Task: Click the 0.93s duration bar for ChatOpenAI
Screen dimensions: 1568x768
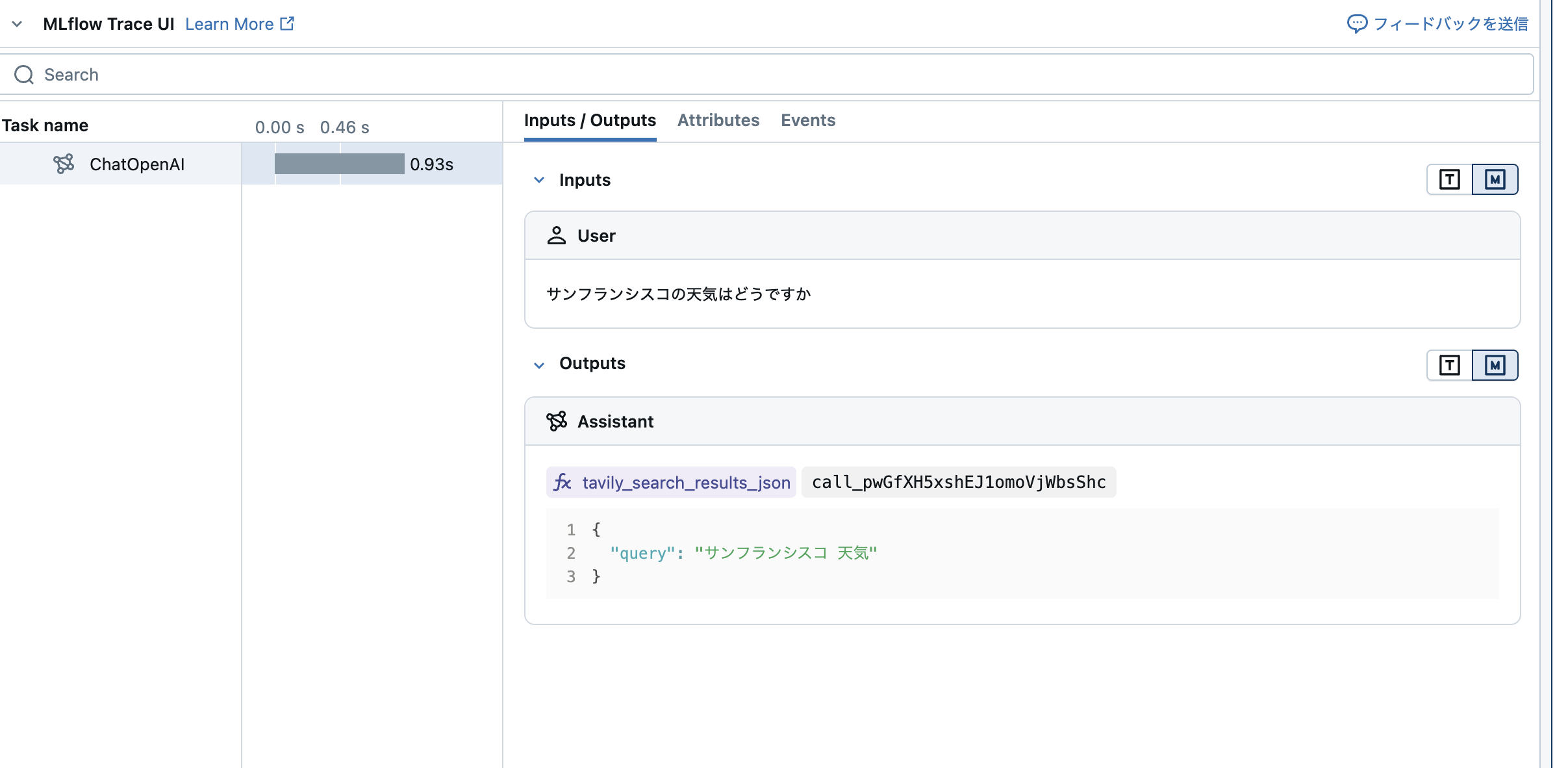Action: pos(339,164)
